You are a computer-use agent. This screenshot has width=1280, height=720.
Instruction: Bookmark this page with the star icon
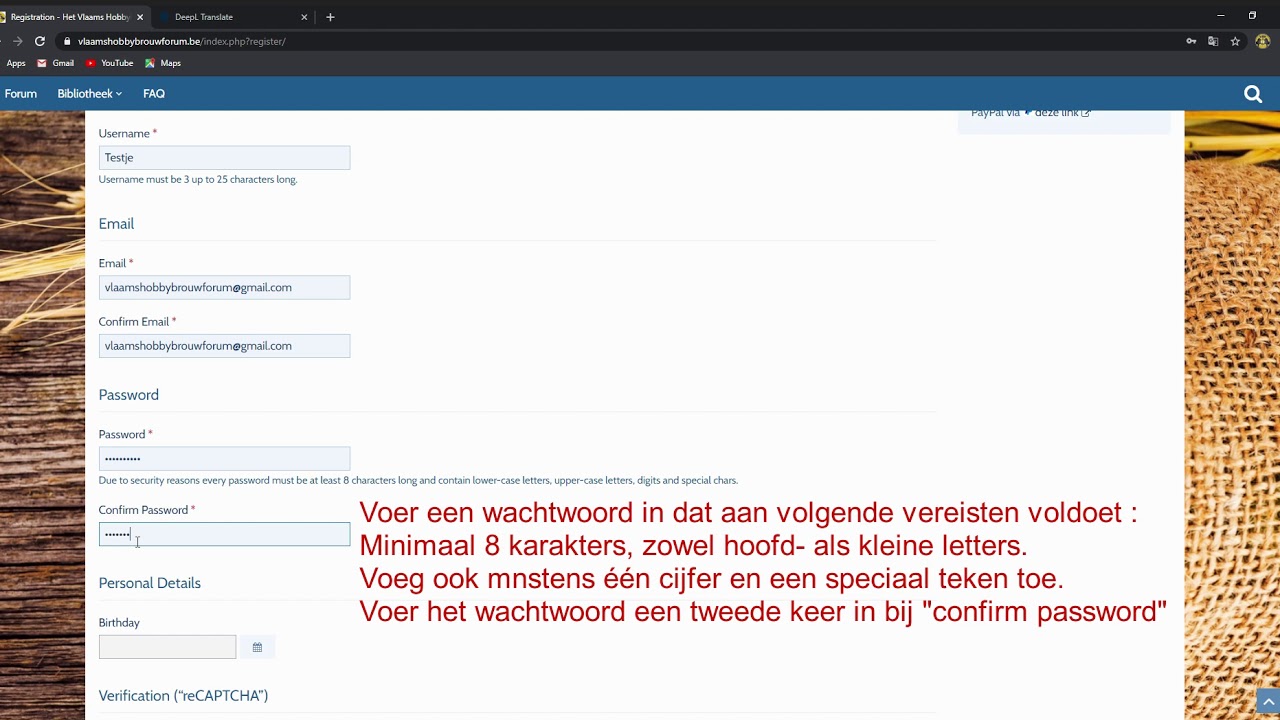(x=1235, y=41)
